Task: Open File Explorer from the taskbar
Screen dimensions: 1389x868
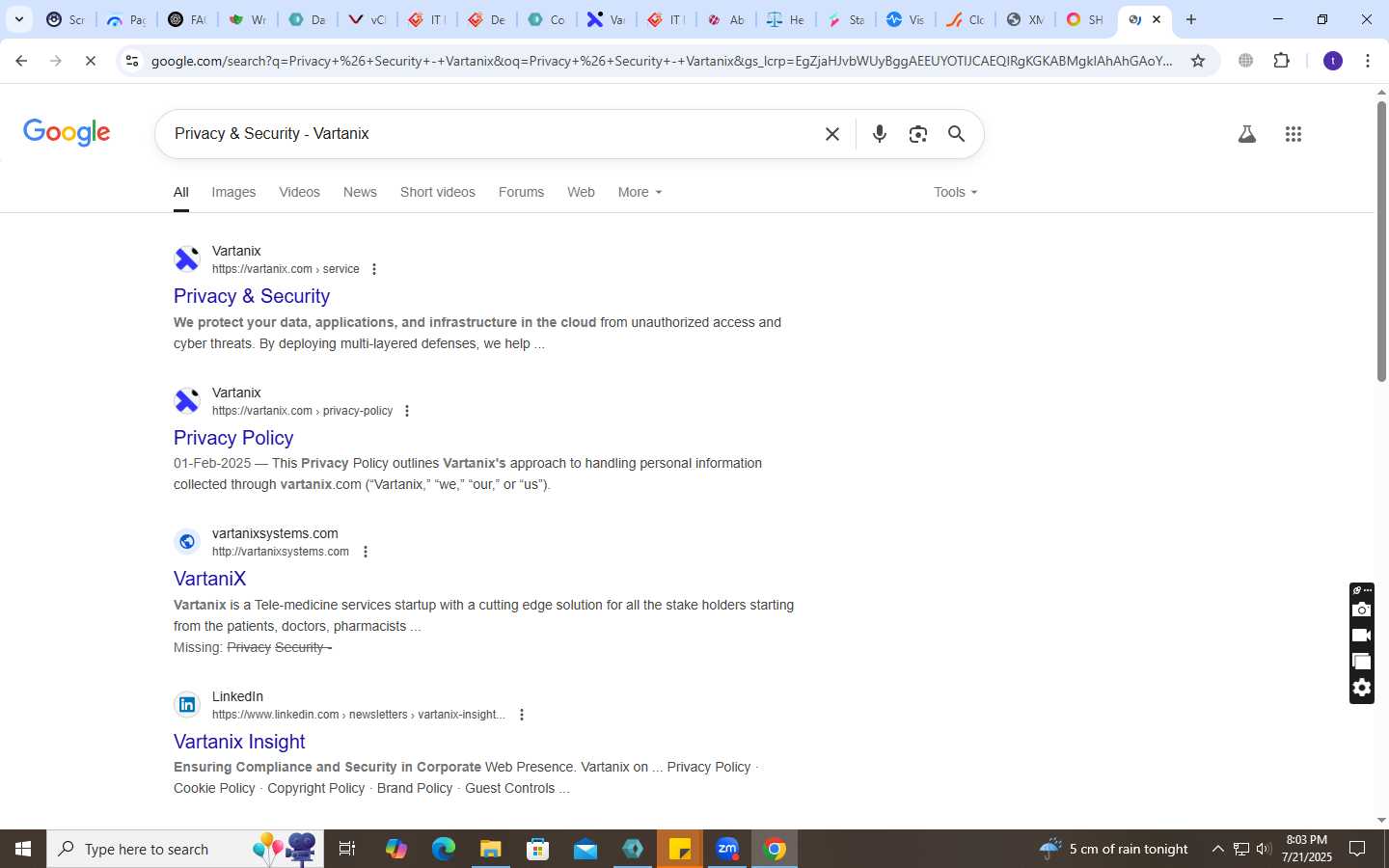Action: pos(490,849)
